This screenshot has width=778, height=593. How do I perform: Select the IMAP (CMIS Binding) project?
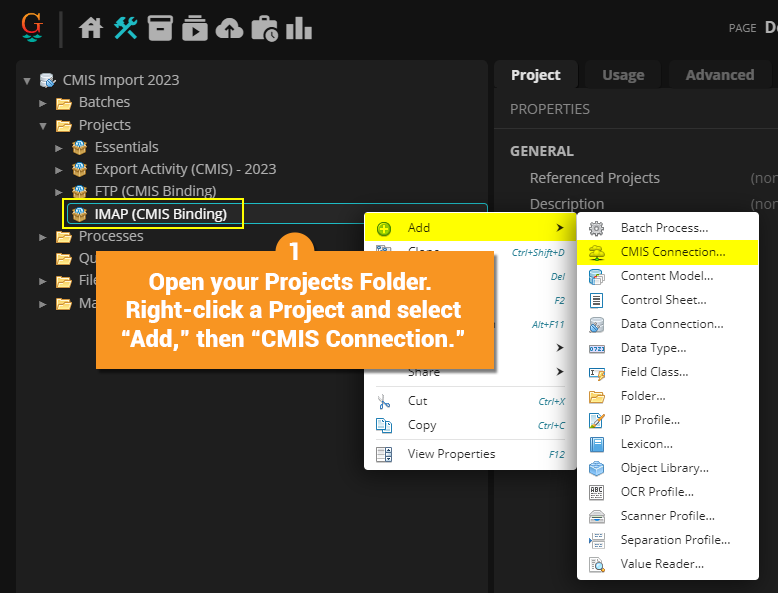[x=161, y=214]
